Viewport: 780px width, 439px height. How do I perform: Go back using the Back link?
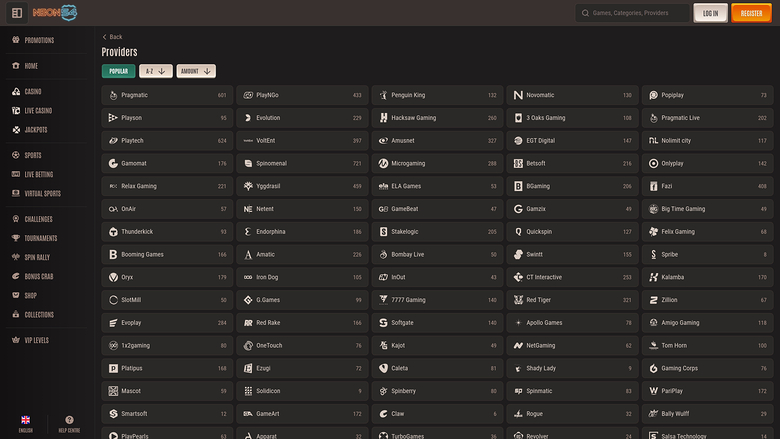click(x=112, y=37)
